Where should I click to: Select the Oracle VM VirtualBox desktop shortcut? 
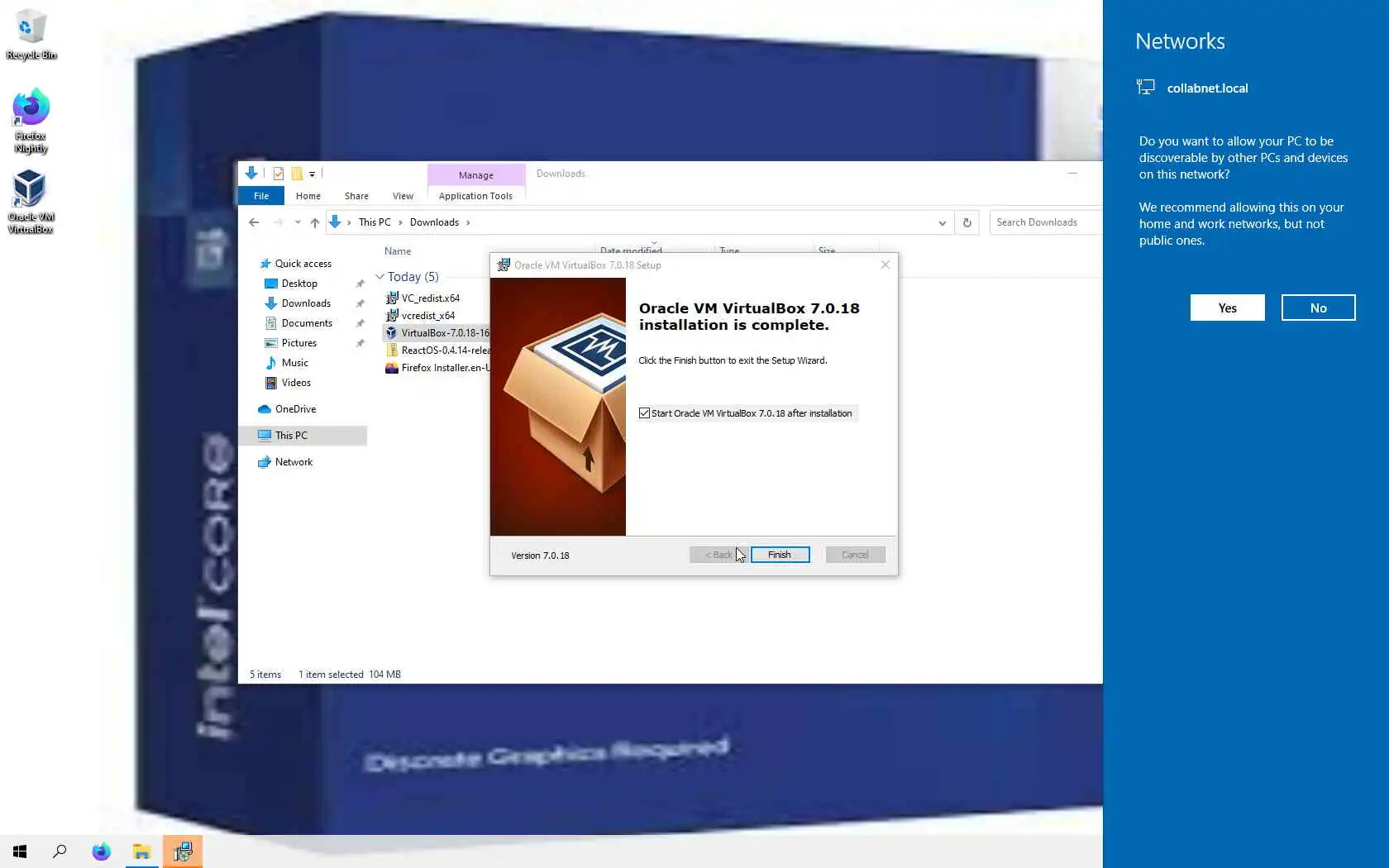pos(31,202)
